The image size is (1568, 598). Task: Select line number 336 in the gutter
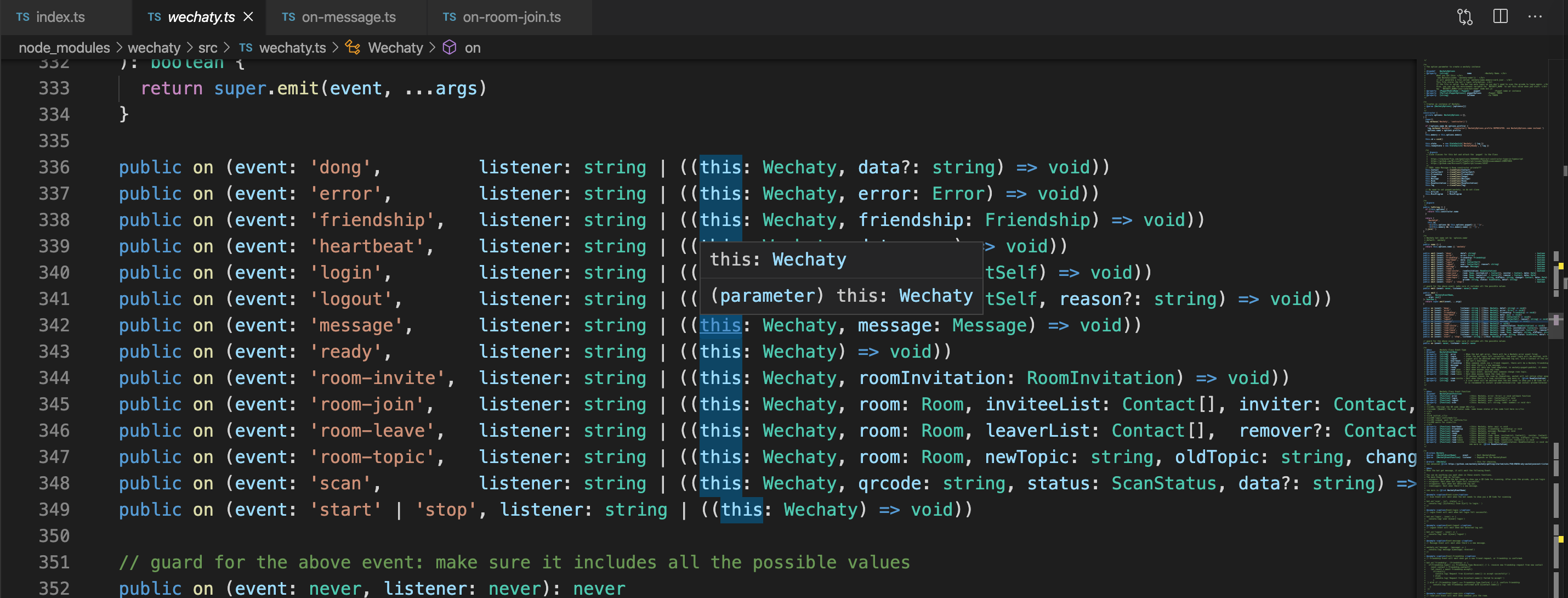pyautogui.click(x=53, y=167)
